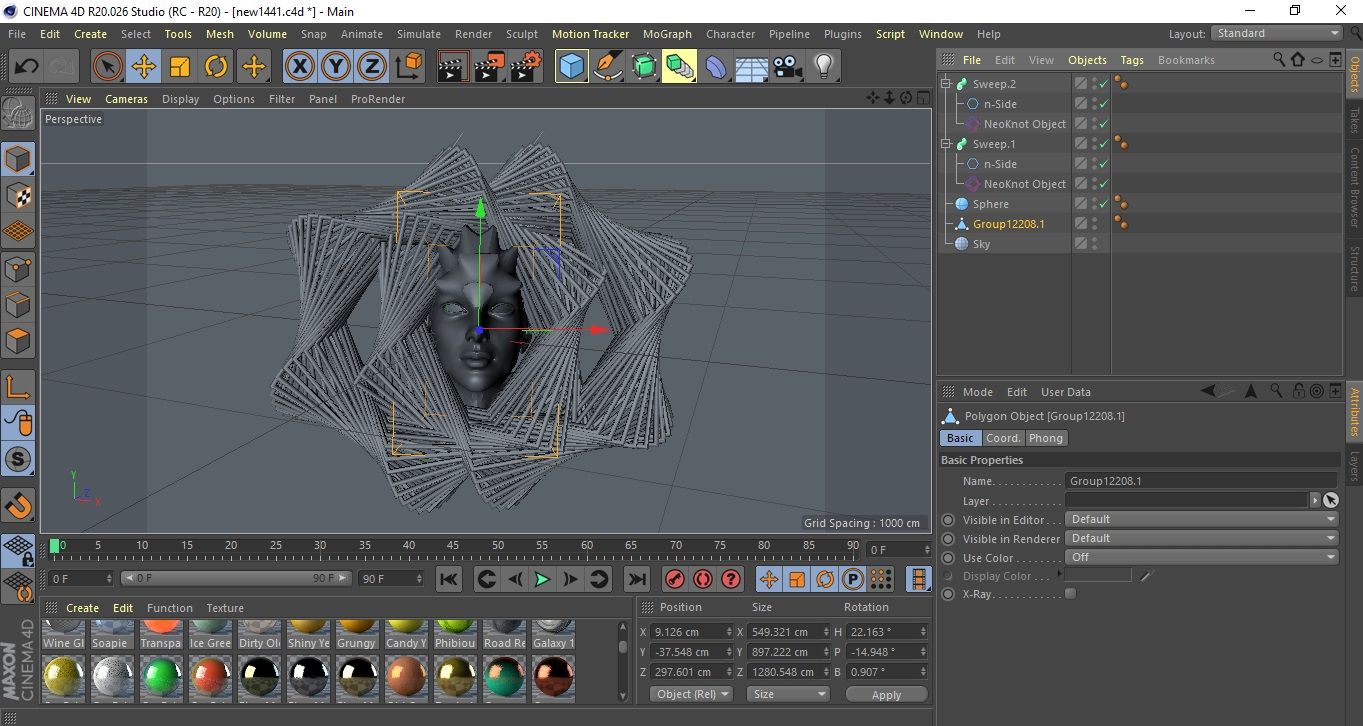The image size is (1363, 726).
Task: Click the Camera object icon
Action: click(x=787, y=67)
